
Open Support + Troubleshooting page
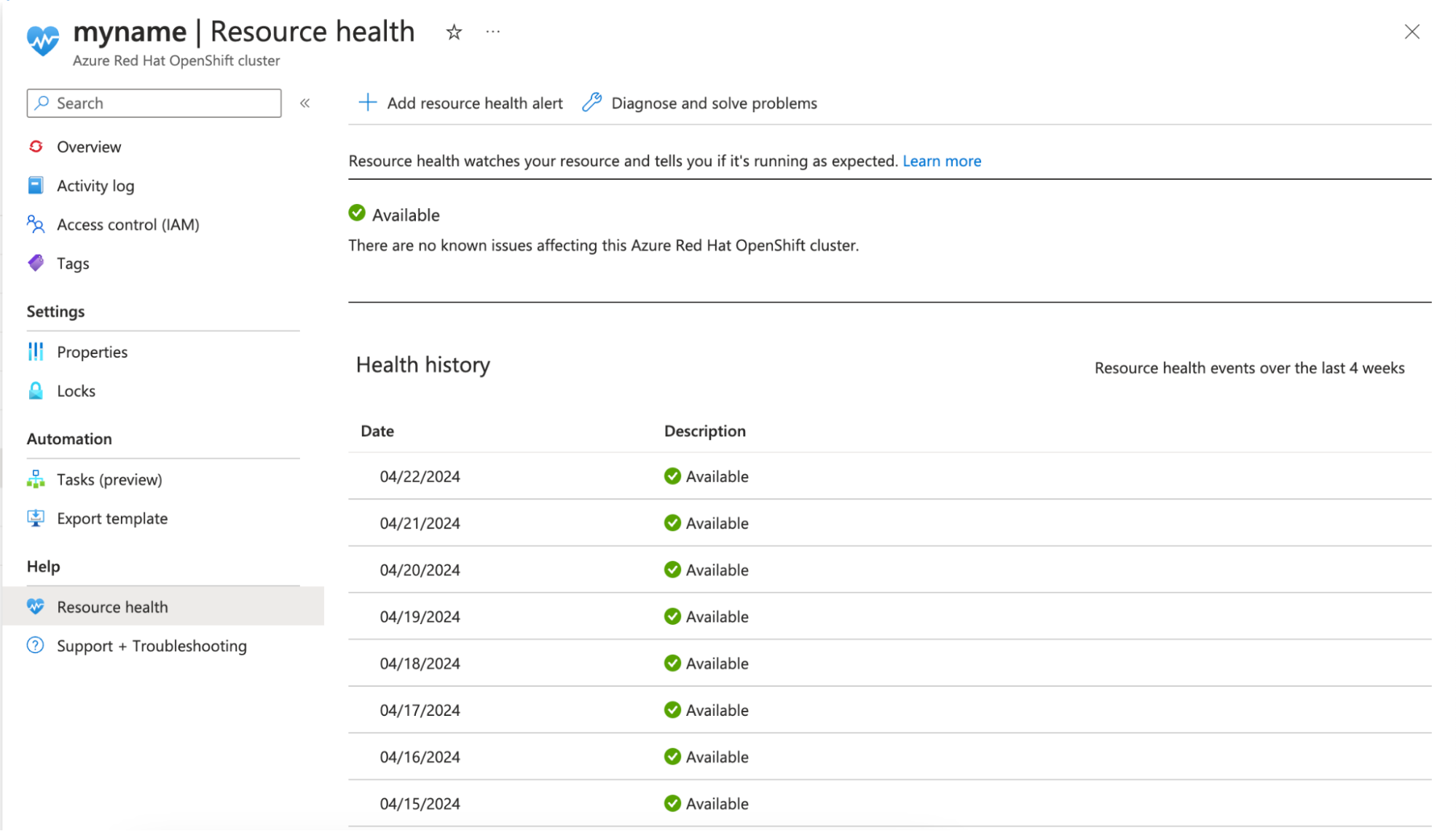(151, 646)
